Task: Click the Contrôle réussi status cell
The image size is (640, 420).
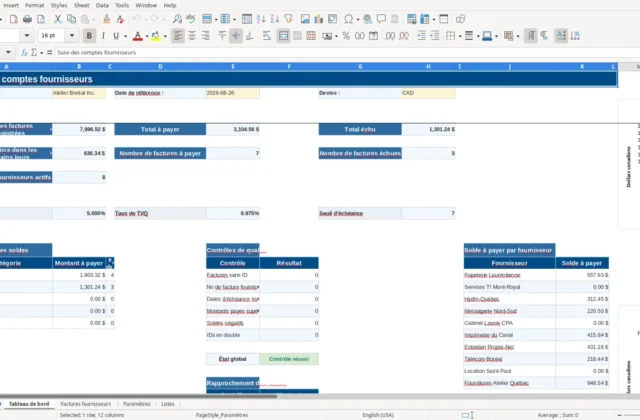Action: click(289, 359)
